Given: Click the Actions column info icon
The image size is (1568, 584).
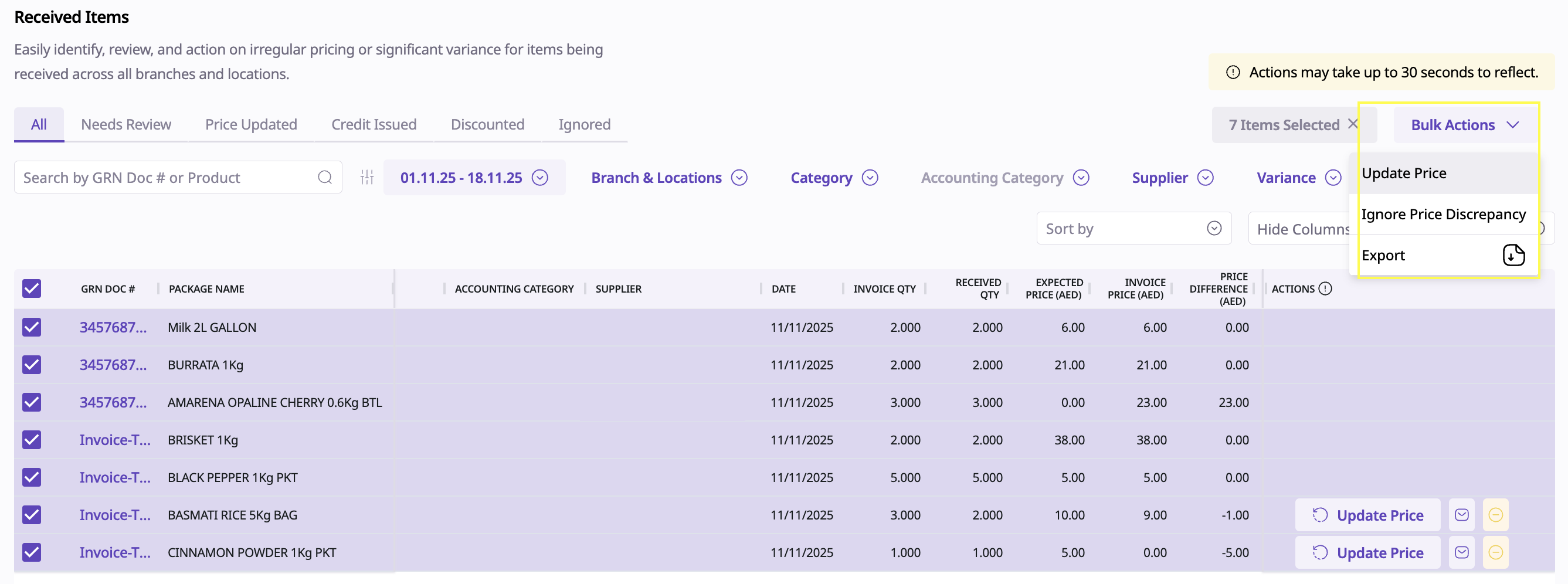Looking at the screenshot, I should click(1325, 288).
